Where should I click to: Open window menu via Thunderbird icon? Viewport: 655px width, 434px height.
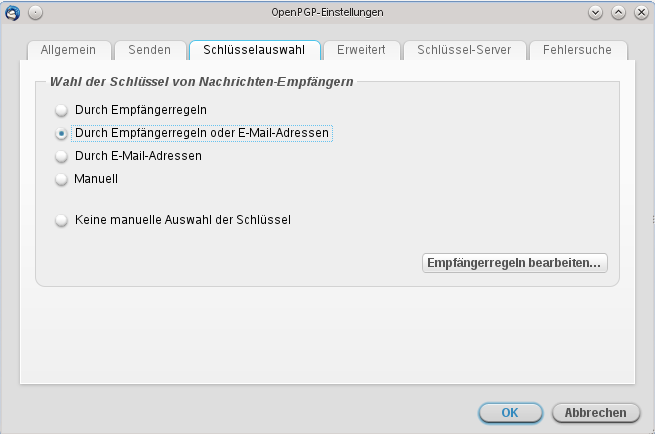pyautogui.click(x=14, y=13)
